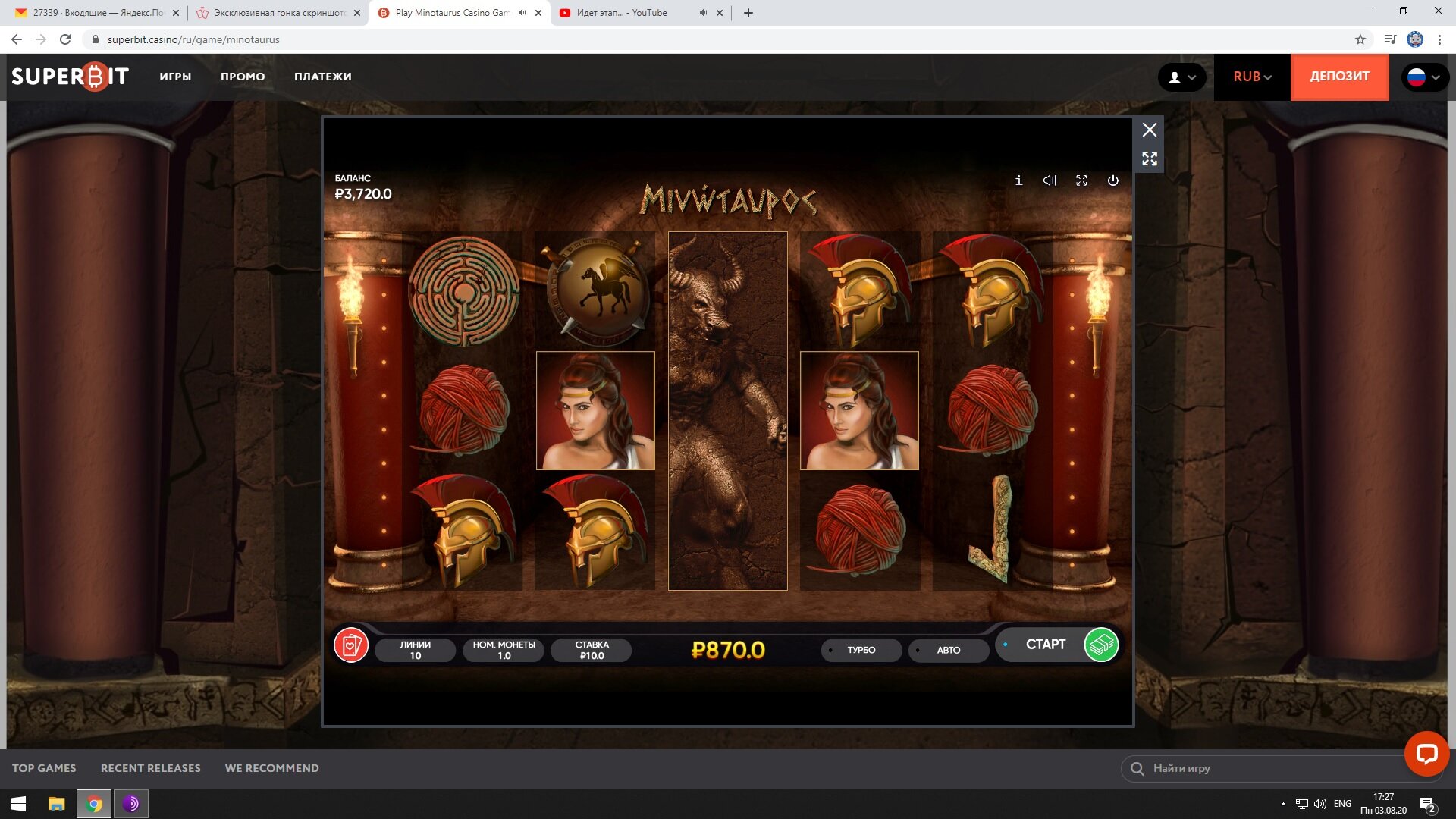The height and width of the screenshot is (819, 1456).
Task: Open the language flag dropdown
Action: coord(1424,77)
